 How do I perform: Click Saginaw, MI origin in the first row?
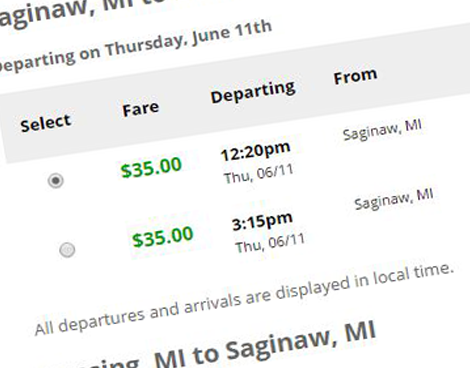point(382,130)
